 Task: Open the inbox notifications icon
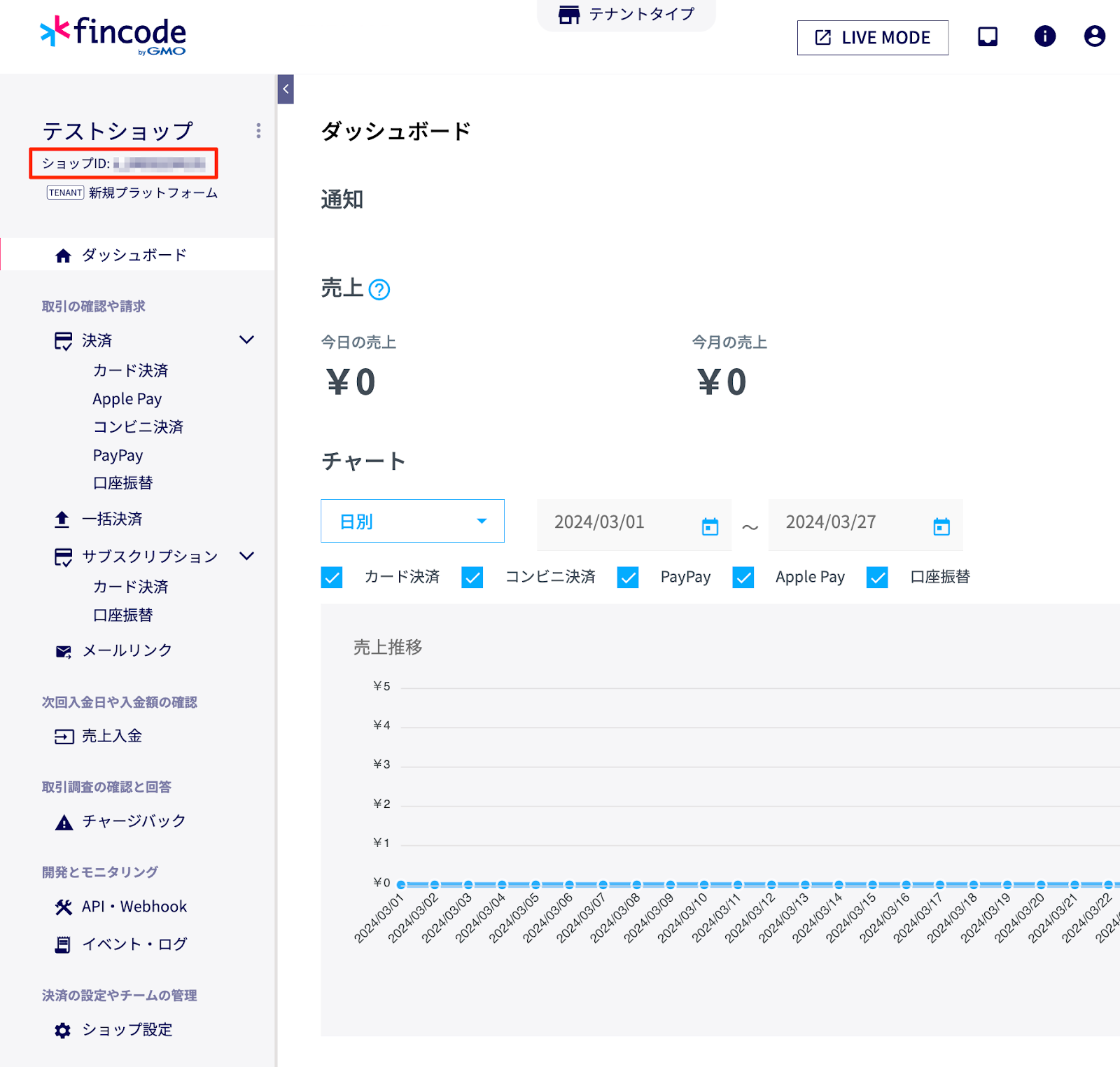point(987,36)
